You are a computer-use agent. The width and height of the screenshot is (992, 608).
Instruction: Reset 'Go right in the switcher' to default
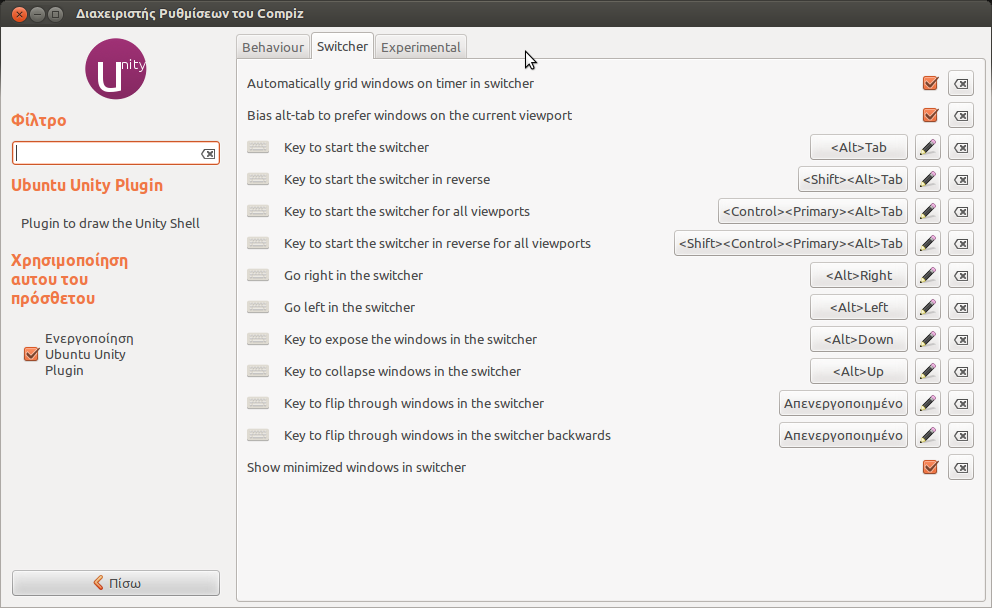point(960,276)
